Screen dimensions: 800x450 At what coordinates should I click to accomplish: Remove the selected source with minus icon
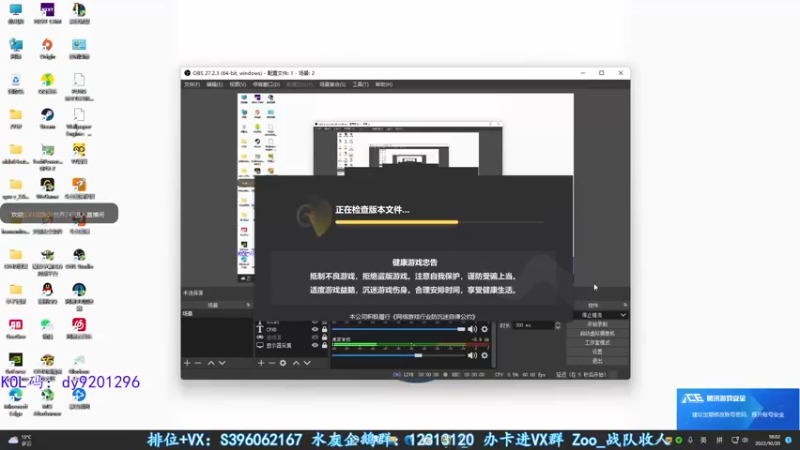point(272,363)
